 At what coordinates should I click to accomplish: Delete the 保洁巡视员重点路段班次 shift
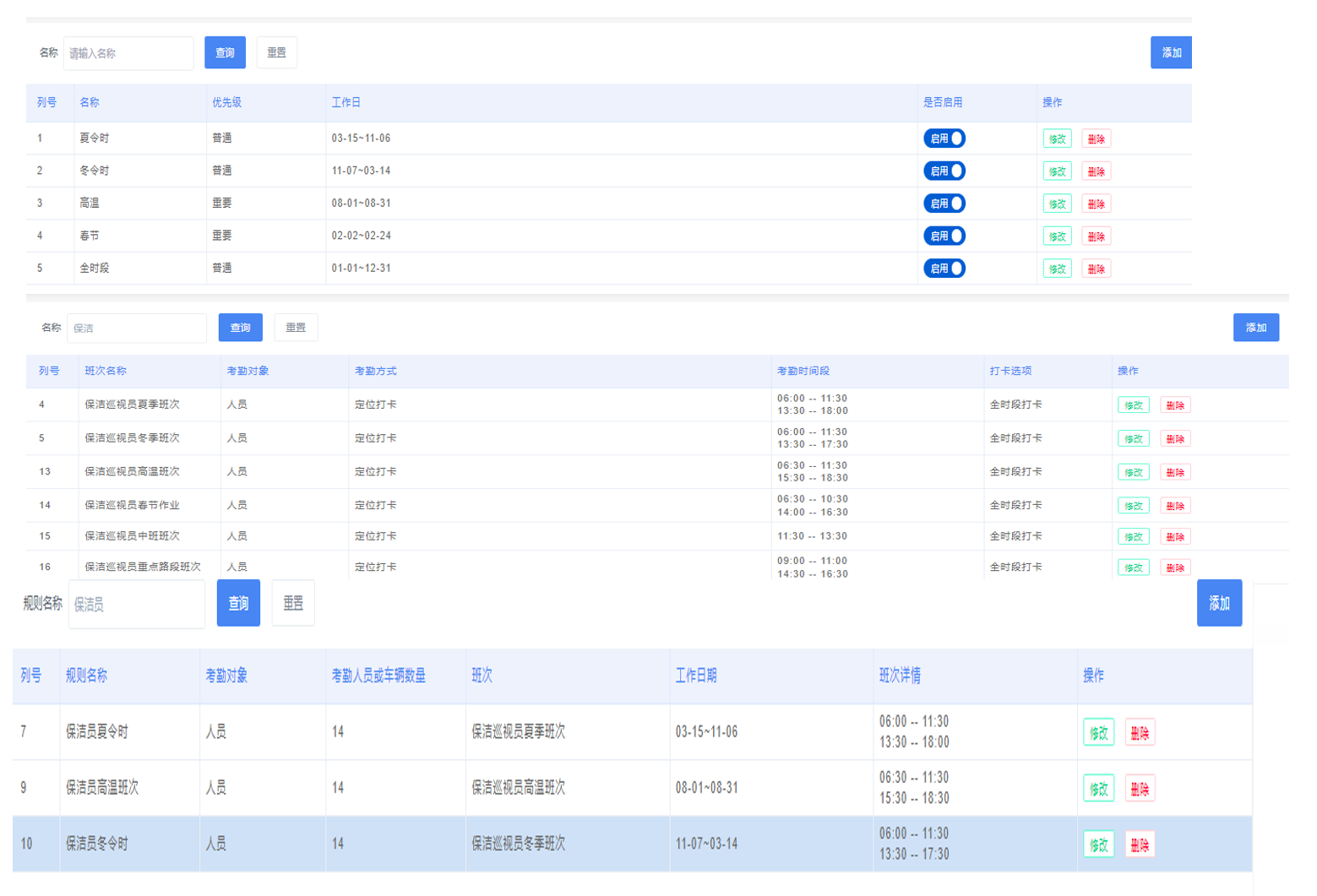tap(1175, 568)
